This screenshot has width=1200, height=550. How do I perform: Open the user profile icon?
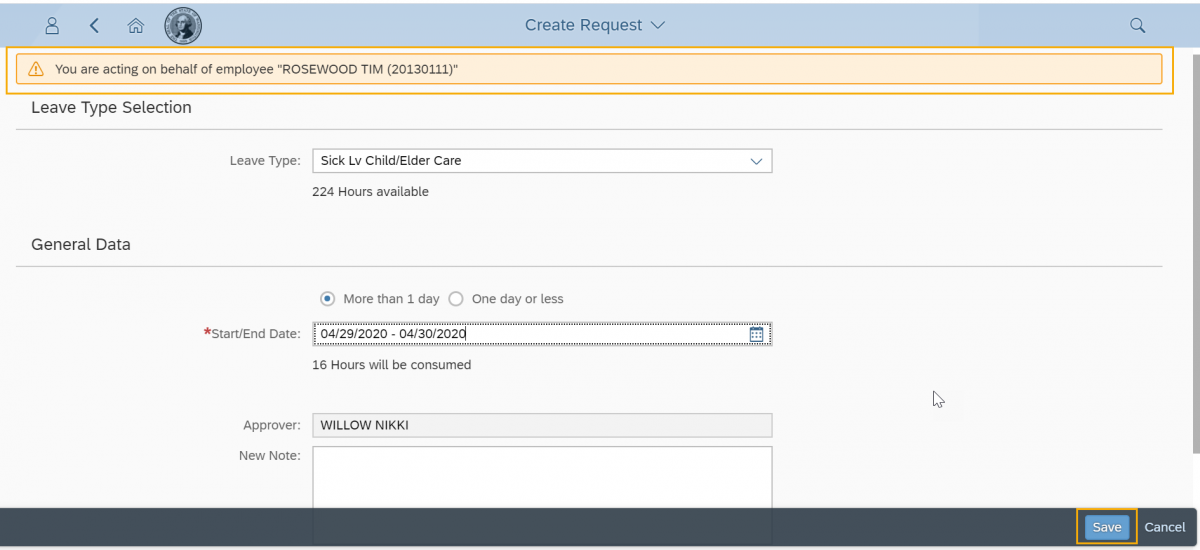(x=53, y=25)
